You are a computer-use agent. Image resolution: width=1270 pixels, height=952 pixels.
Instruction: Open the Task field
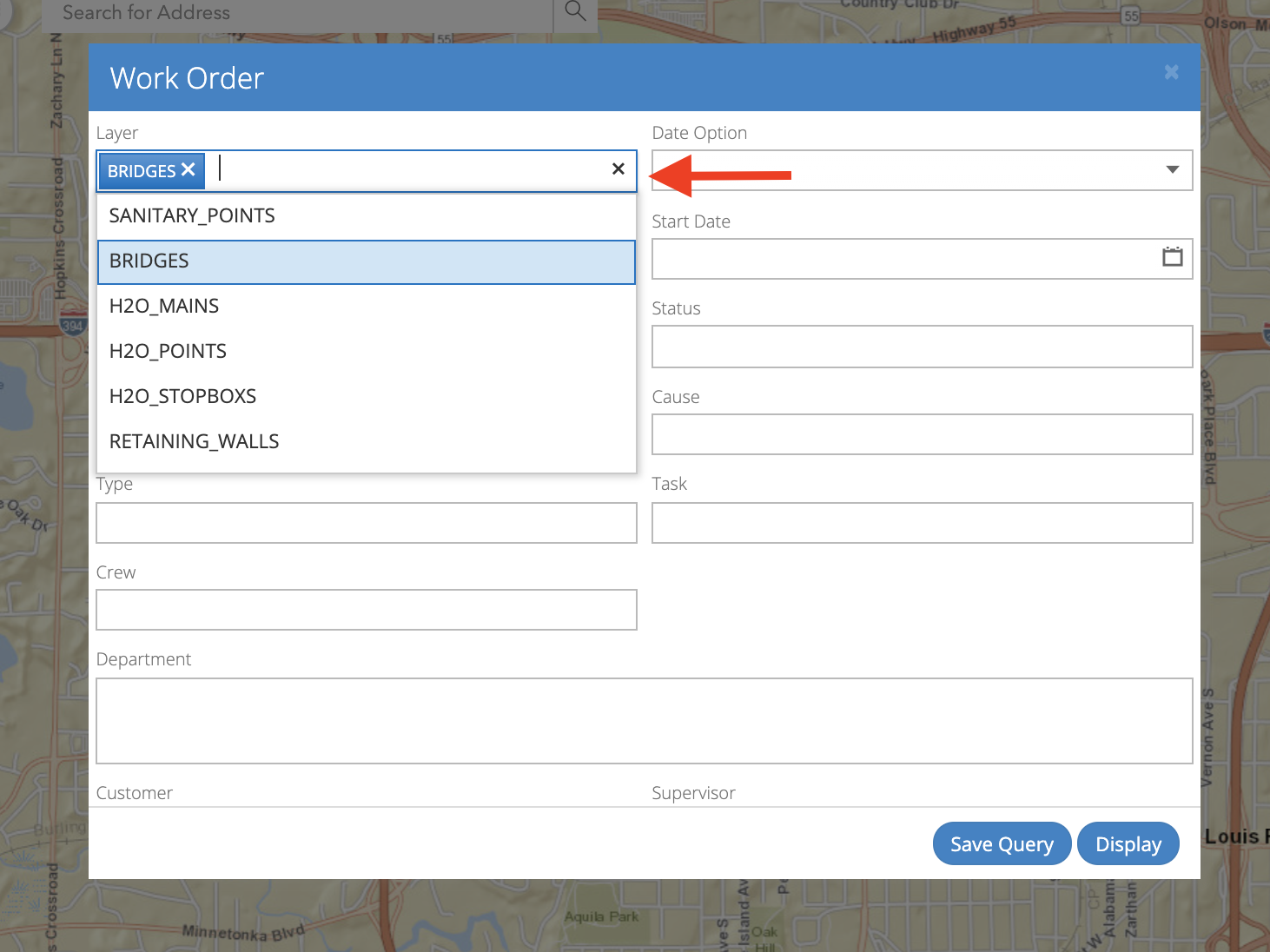point(922,523)
